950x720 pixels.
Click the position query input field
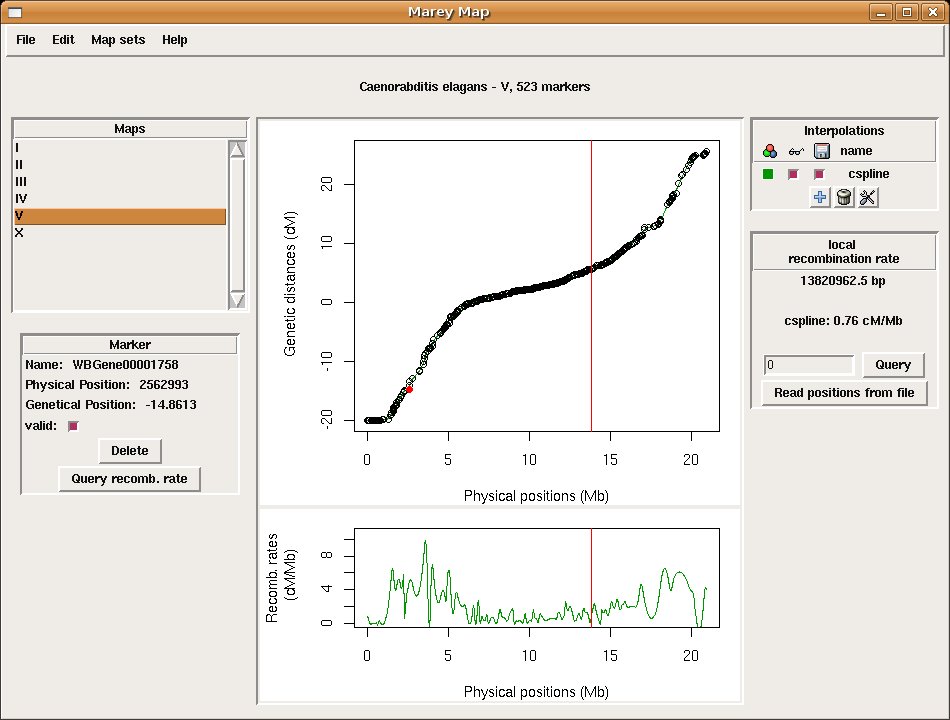(809, 365)
